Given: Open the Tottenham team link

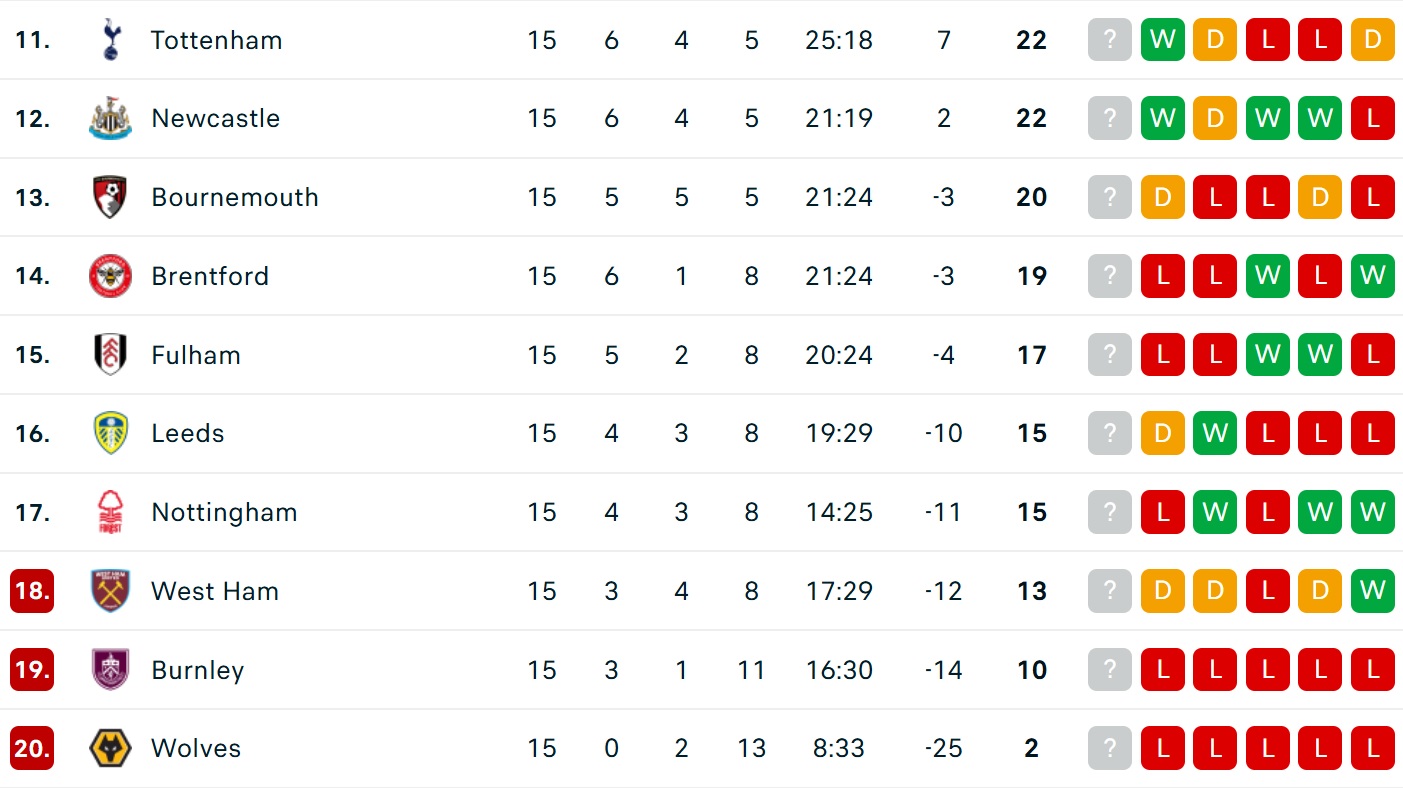Looking at the screenshot, I should point(216,40).
